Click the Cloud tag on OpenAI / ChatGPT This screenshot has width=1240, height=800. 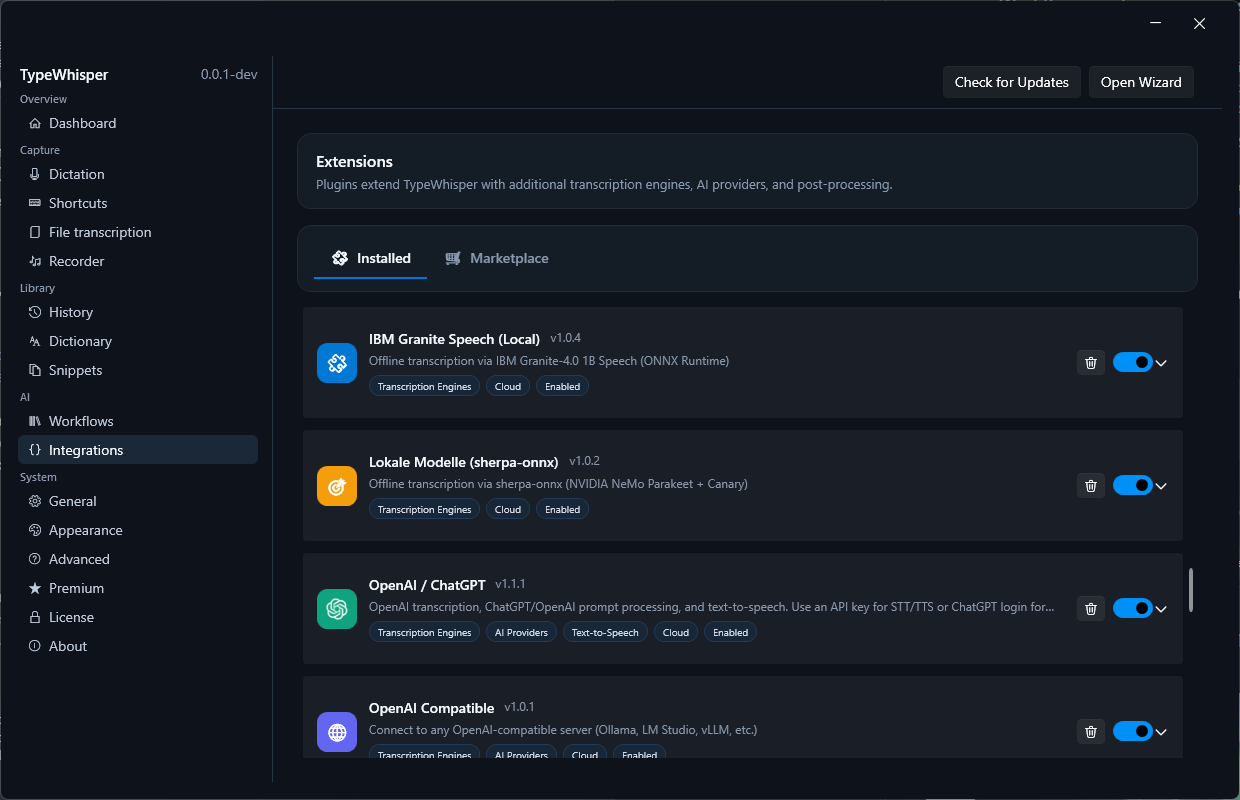tap(676, 632)
